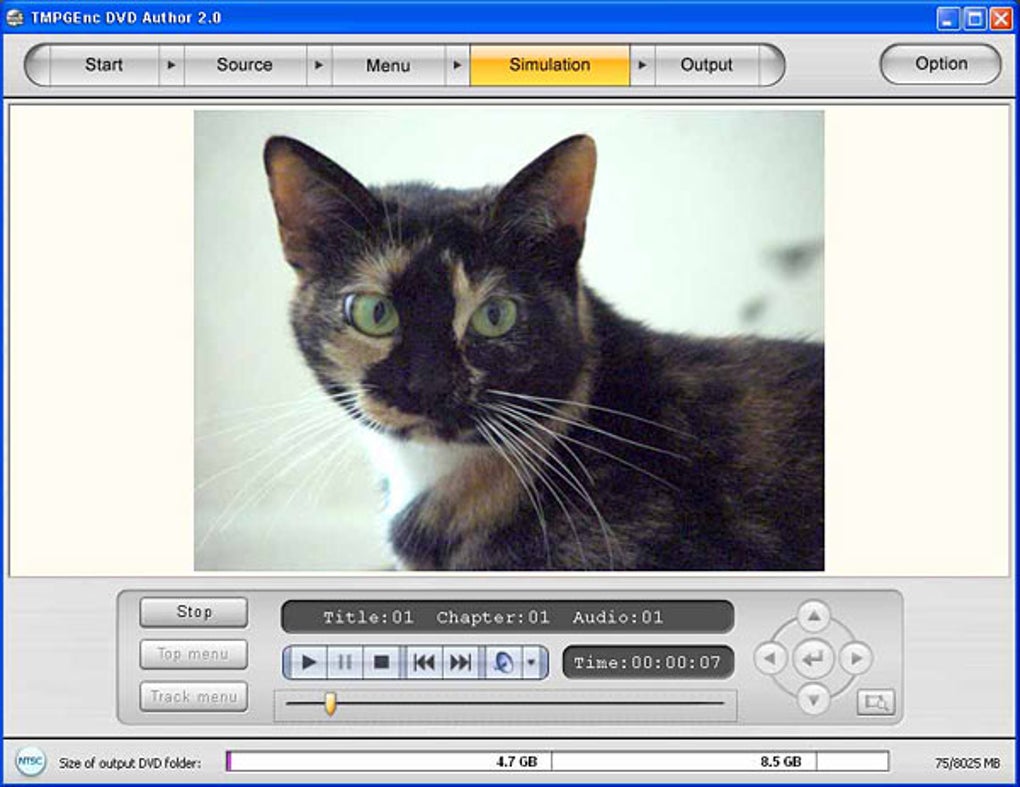Image resolution: width=1020 pixels, height=787 pixels.
Task: Open the audio selection dropdown arrow
Action: click(x=531, y=662)
